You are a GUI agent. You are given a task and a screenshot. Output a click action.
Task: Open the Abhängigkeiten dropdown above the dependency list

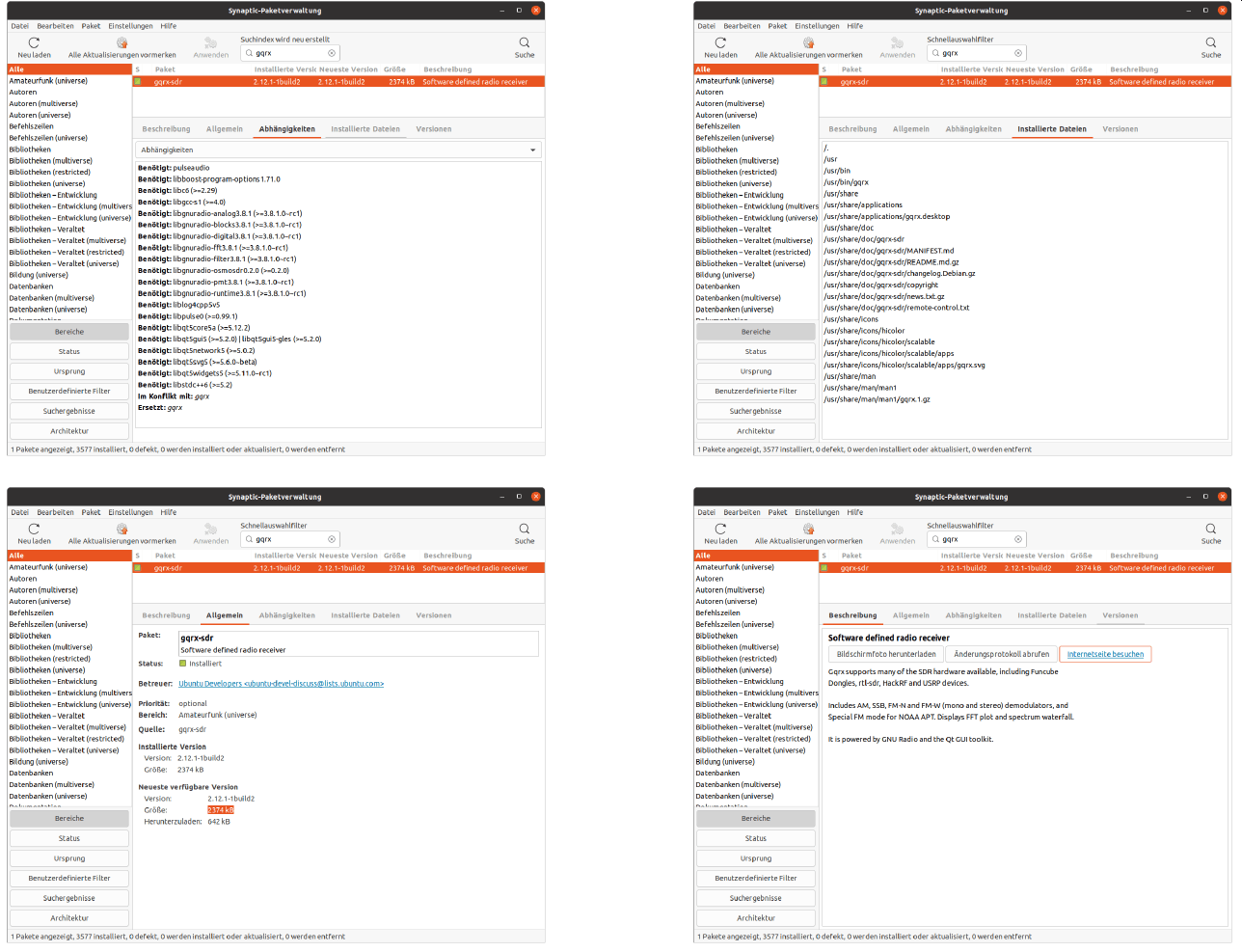pos(338,150)
